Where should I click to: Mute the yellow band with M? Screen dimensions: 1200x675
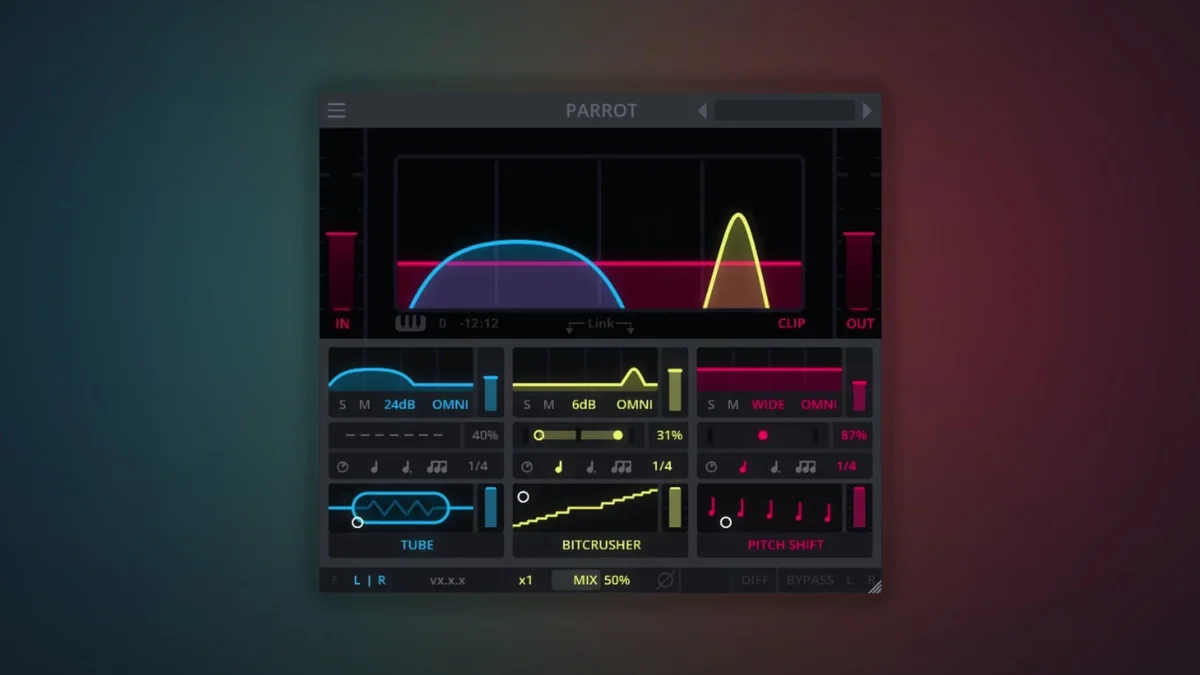pyautogui.click(x=549, y=405)
